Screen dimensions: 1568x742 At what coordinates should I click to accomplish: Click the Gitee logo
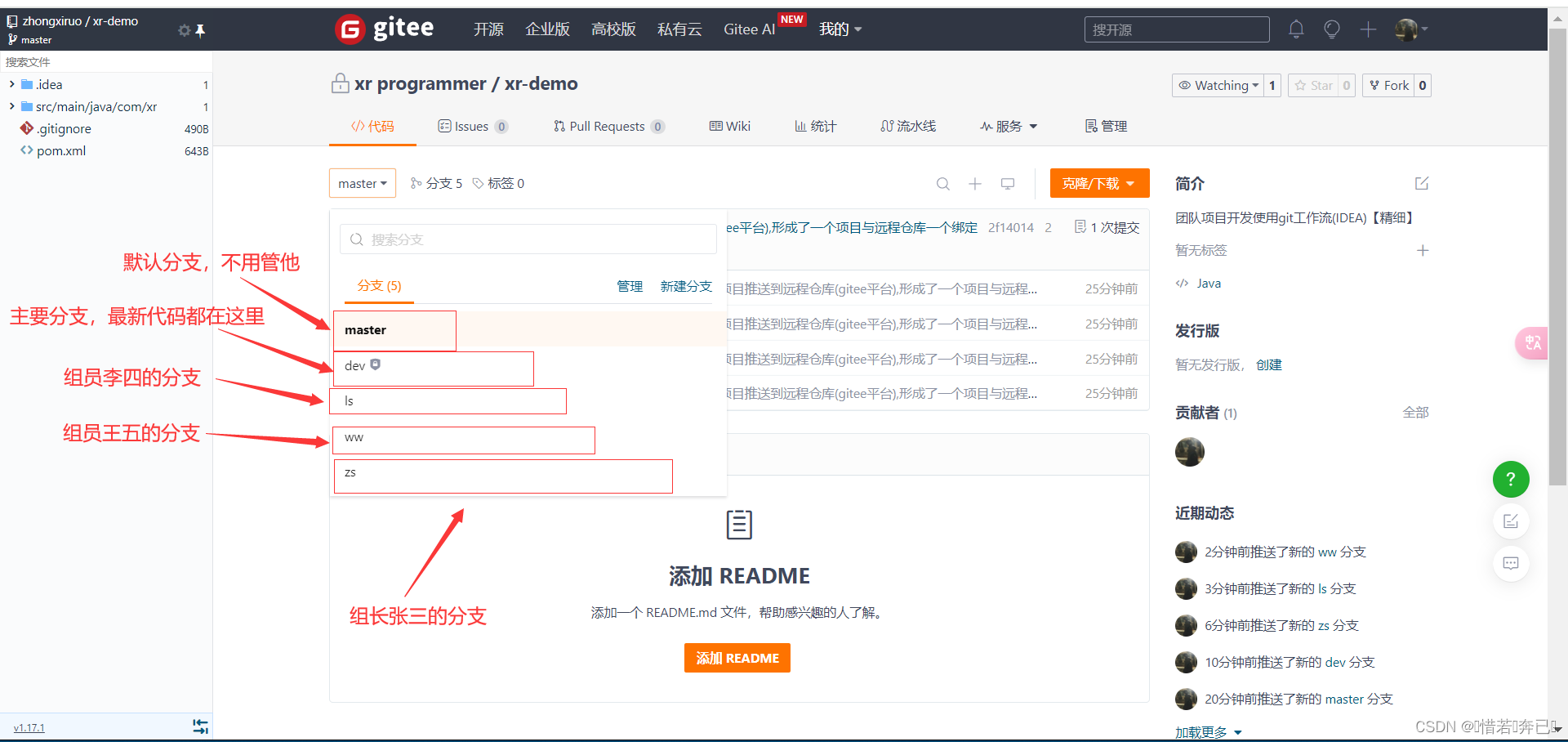(x=384, y=29)
